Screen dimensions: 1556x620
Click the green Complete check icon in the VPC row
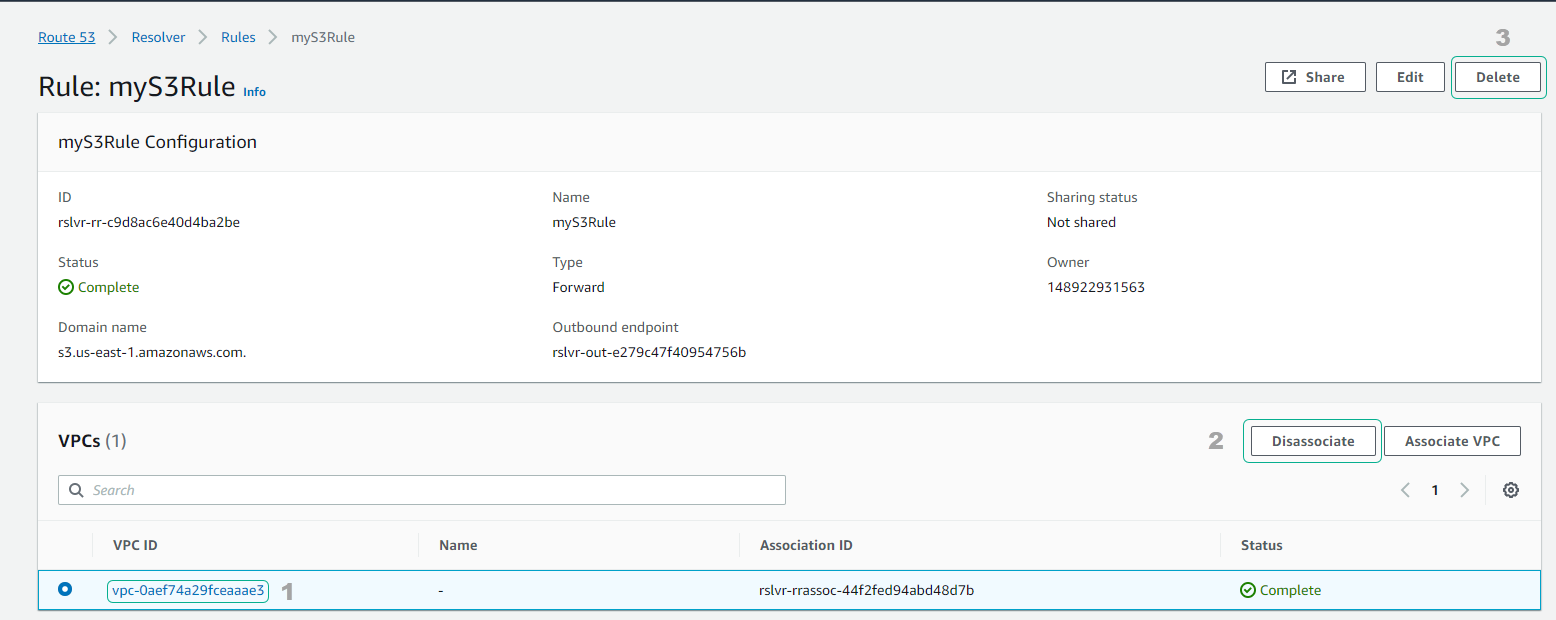coord(1247,590)
